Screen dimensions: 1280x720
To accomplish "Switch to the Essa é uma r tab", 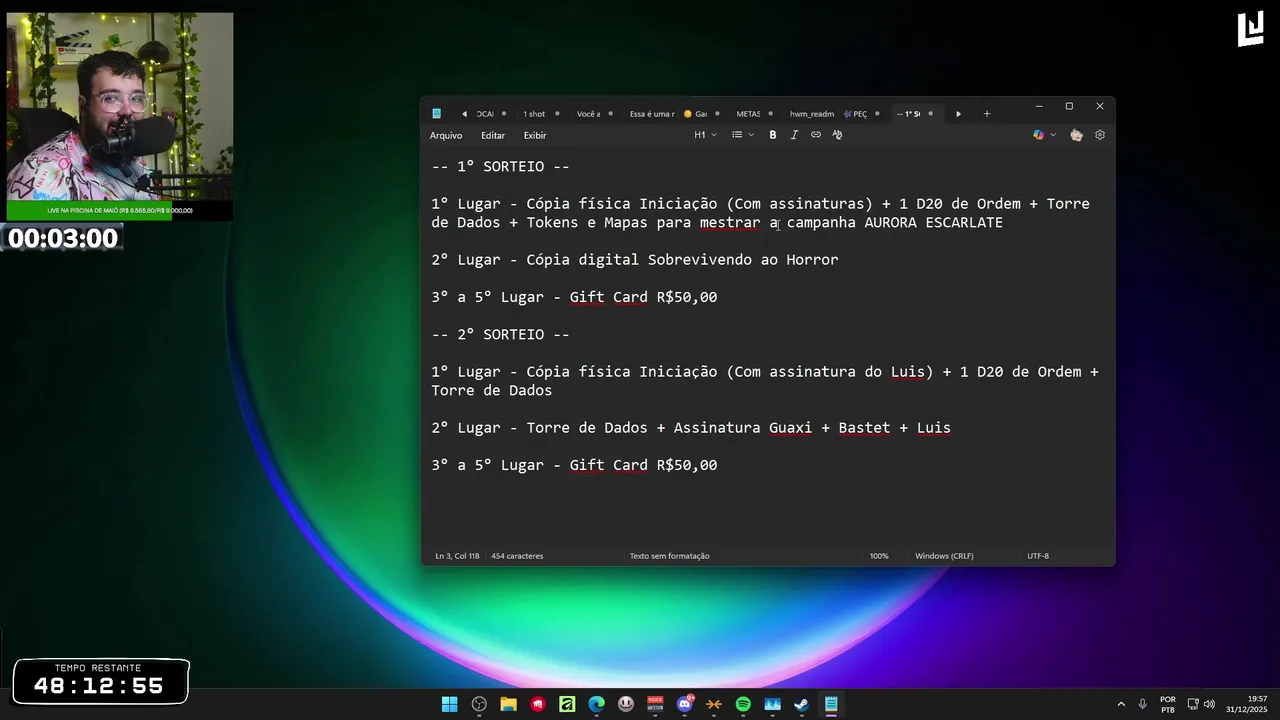I will [652, 114].
